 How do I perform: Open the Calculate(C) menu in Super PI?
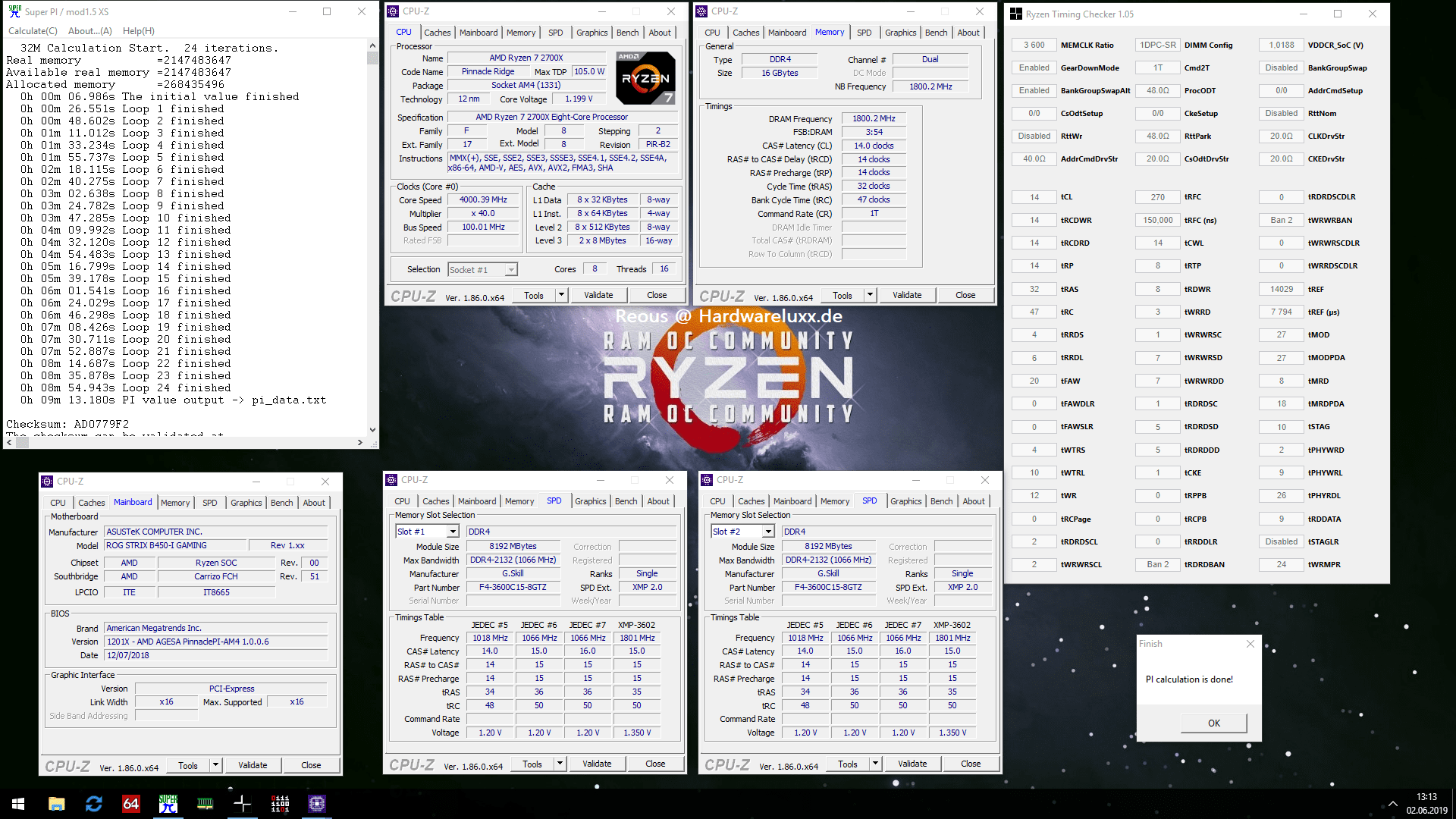(33, 31)
